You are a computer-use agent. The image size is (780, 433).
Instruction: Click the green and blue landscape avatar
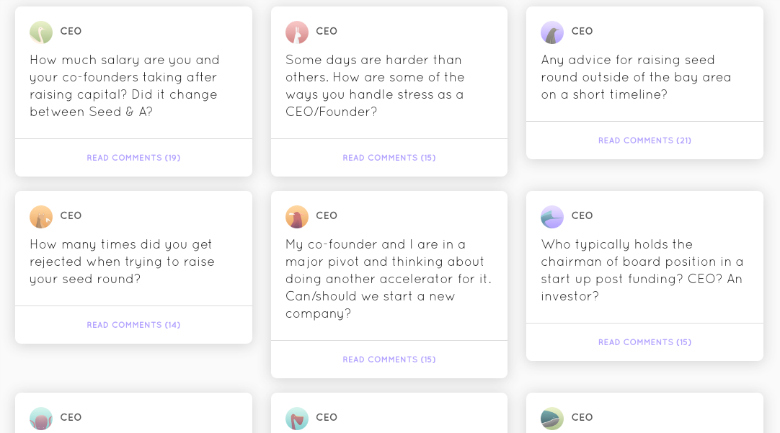coord(552,418)
